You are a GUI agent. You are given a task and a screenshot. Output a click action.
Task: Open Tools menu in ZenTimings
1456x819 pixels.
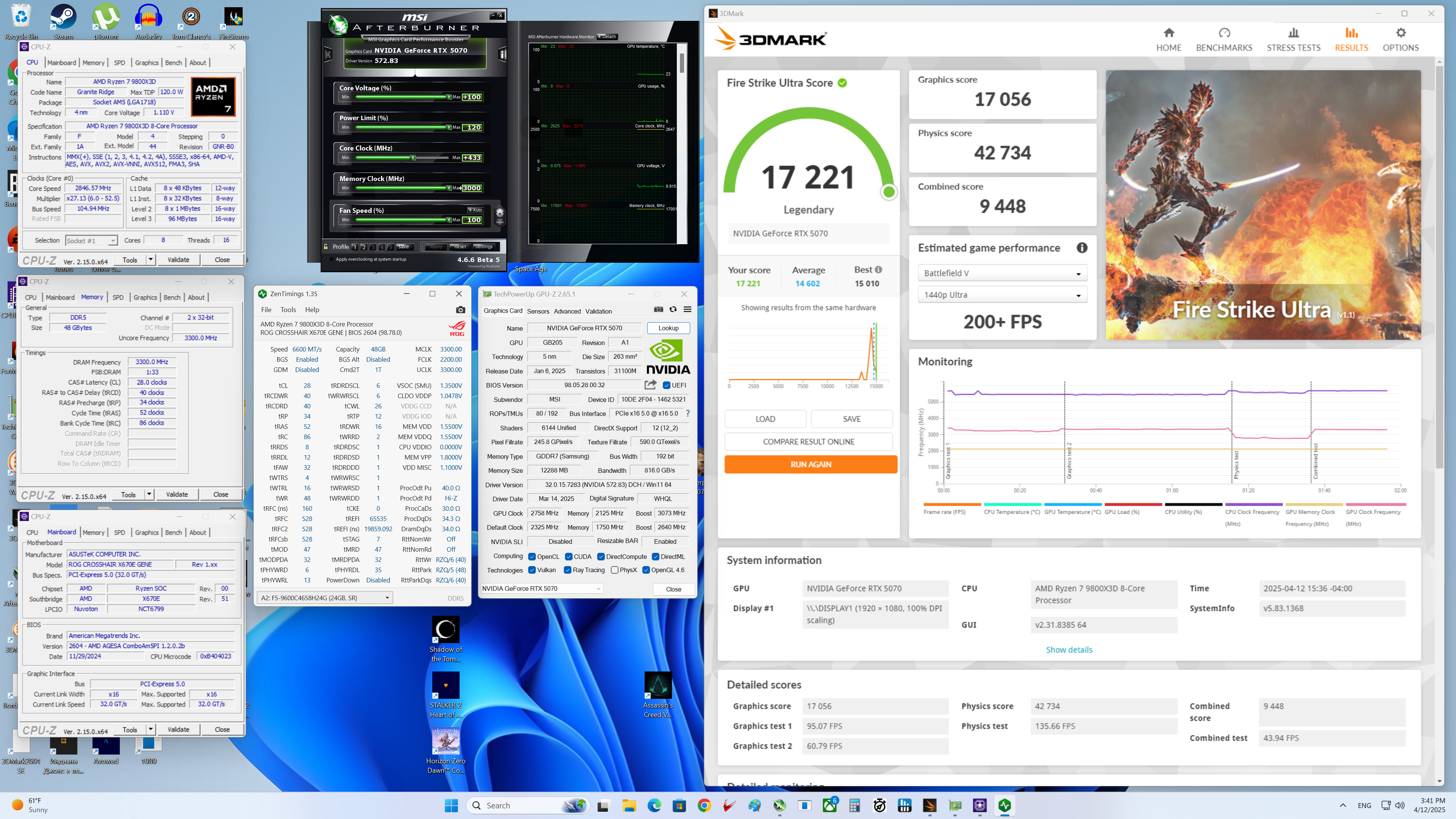(x=288, y=310)
